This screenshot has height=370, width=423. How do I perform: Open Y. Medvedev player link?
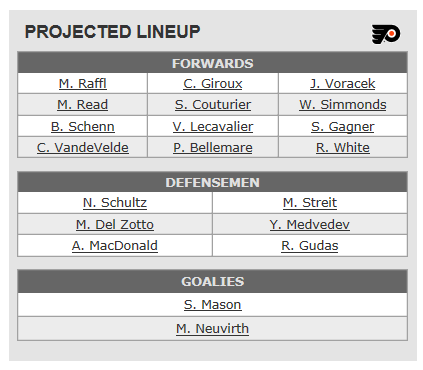[310, 224]
